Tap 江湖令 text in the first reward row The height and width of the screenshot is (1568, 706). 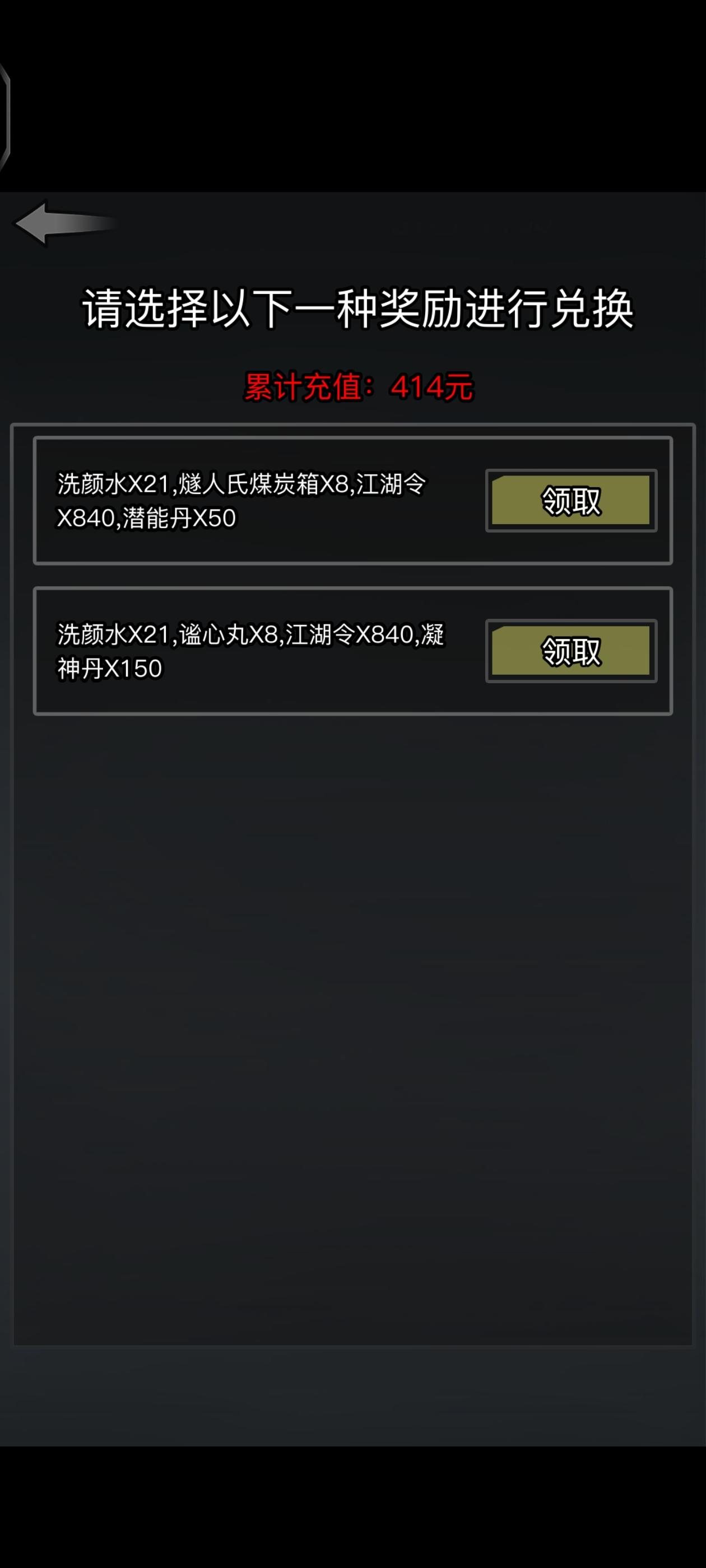coord(391,484)
